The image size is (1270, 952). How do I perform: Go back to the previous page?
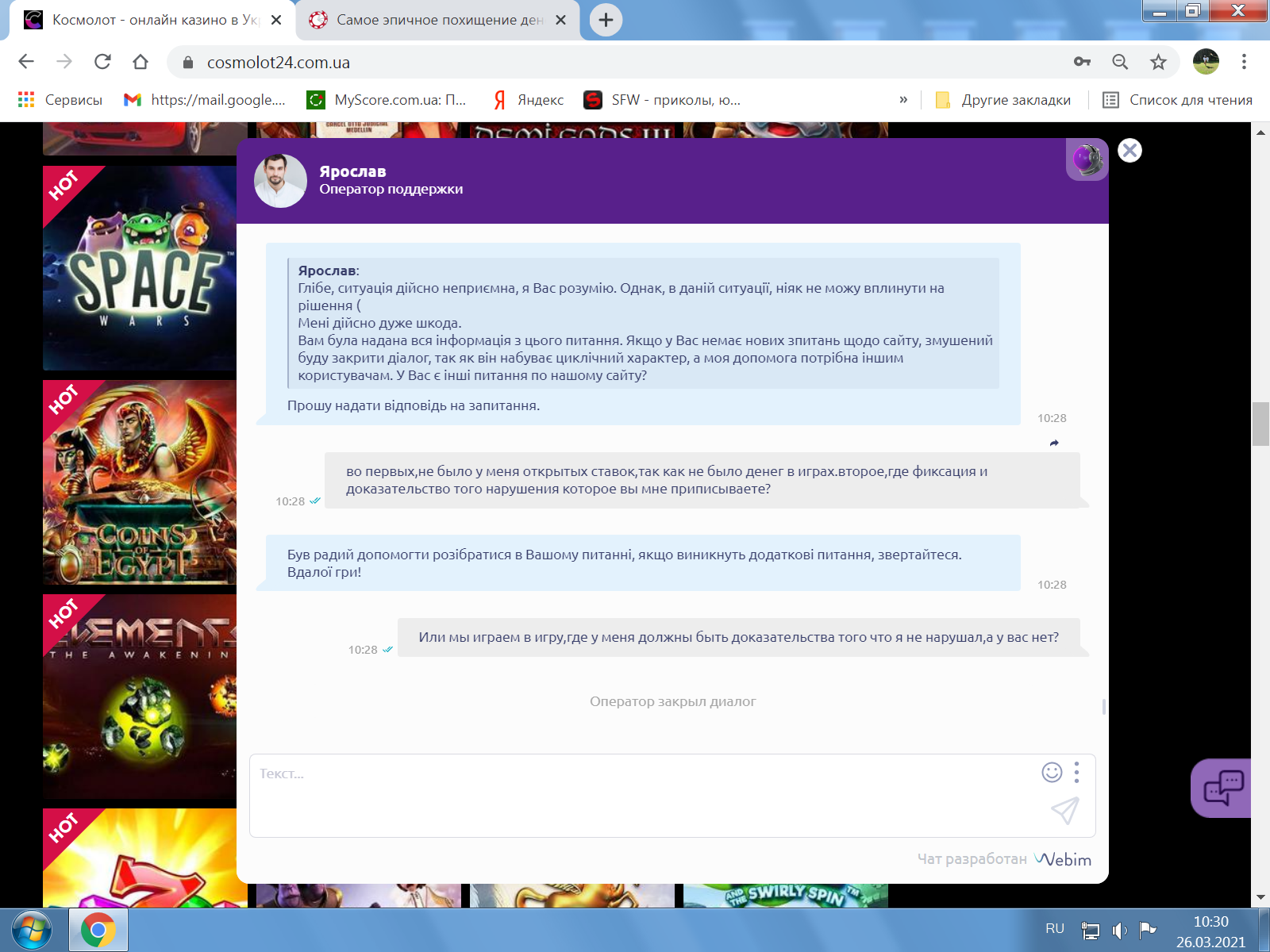[26, 62]
